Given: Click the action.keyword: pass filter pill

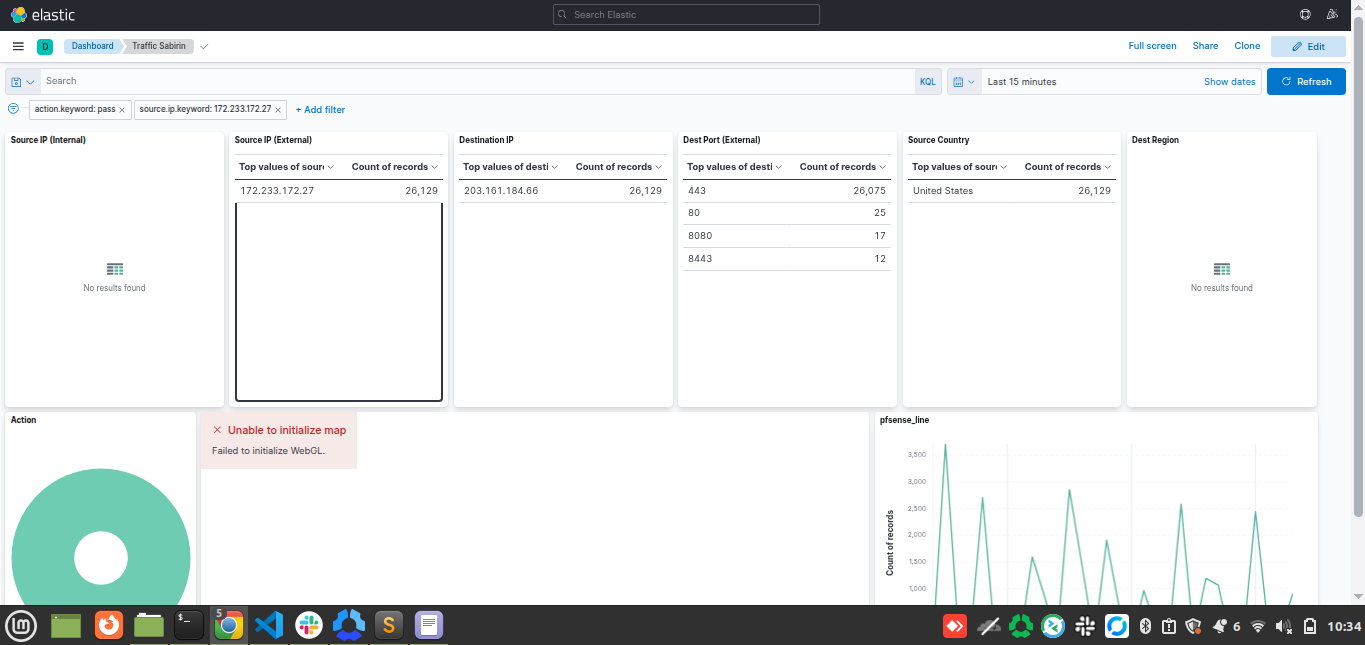Looking at the screenshot, I should point(75,109).
